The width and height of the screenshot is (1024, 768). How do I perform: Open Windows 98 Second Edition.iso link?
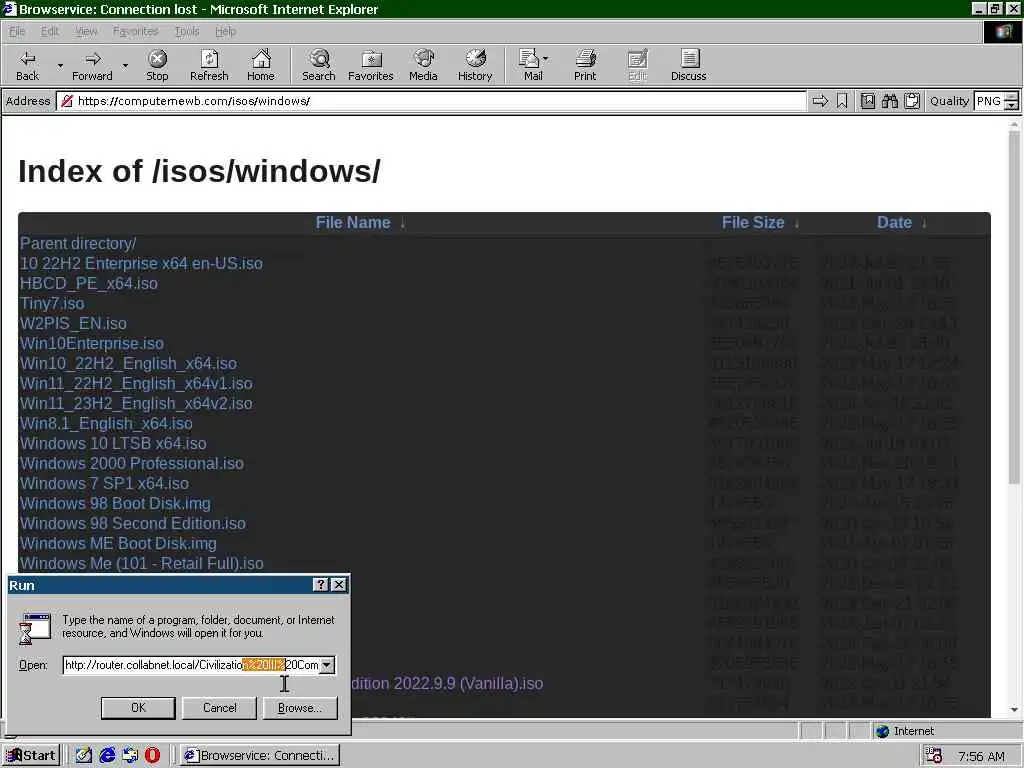click(x=133, y=524)
